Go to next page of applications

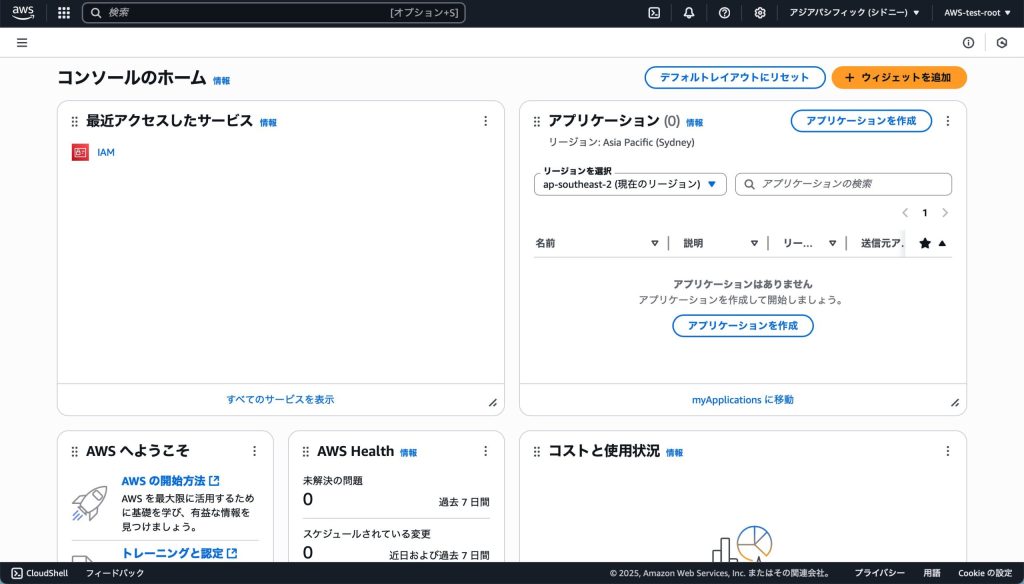click(x=945, y=213)
